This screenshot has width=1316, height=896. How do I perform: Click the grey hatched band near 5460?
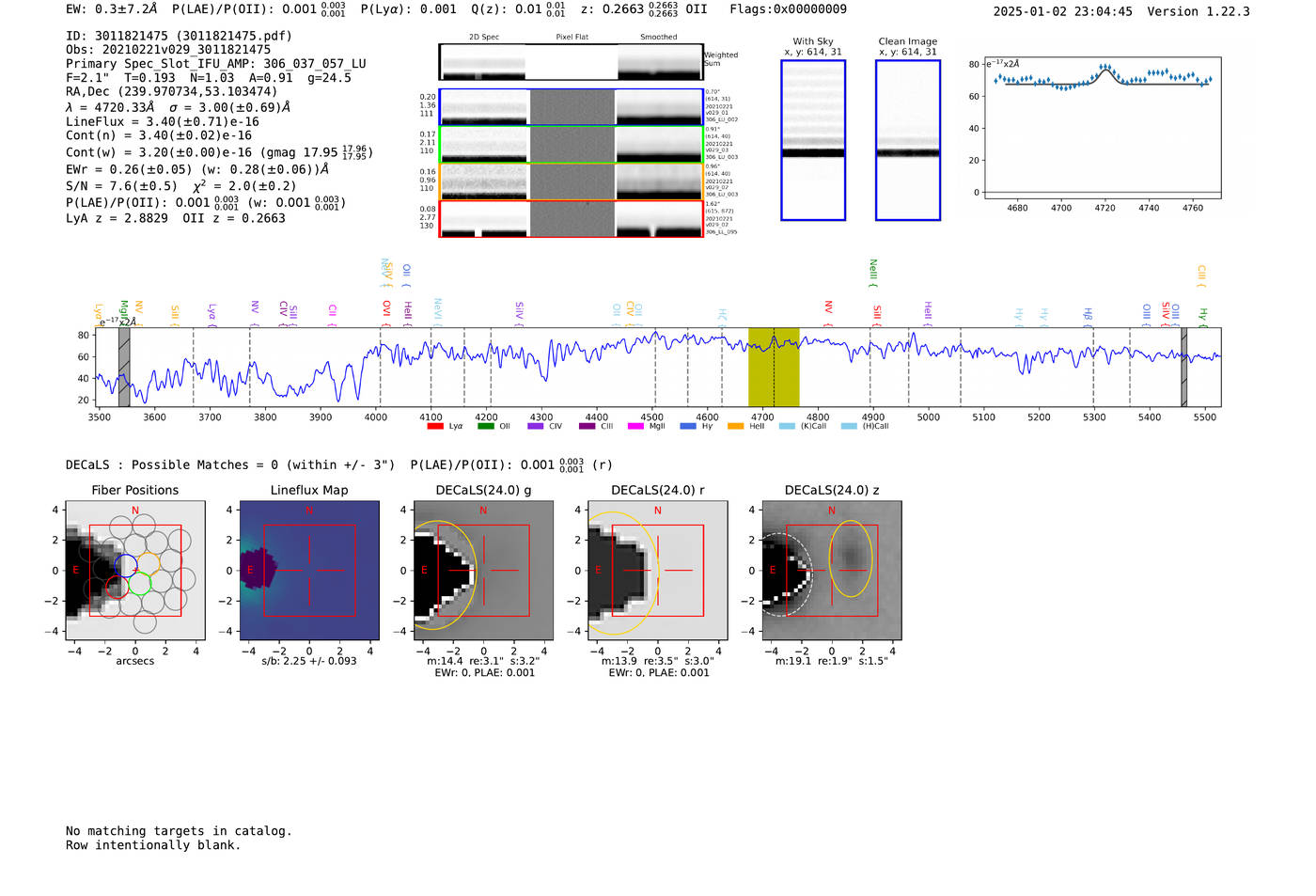1184,367
